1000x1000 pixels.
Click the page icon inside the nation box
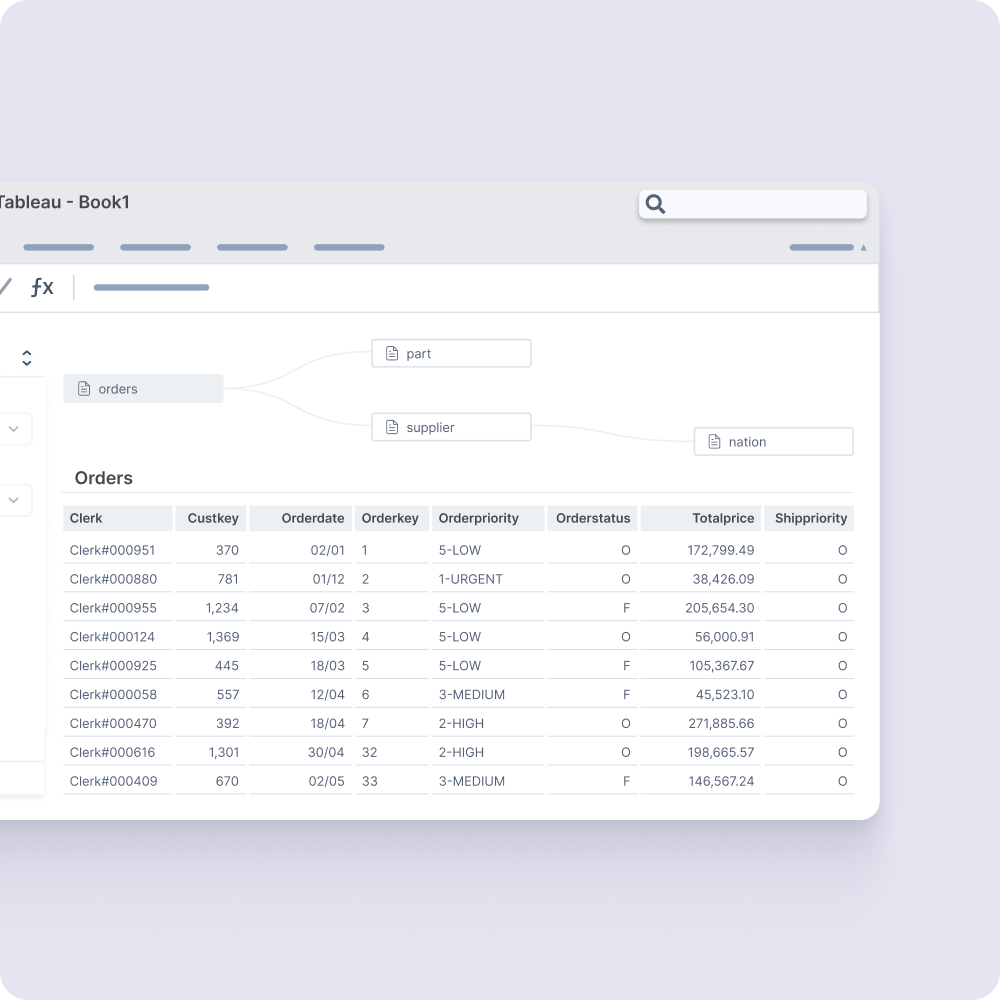pos(713,441)
